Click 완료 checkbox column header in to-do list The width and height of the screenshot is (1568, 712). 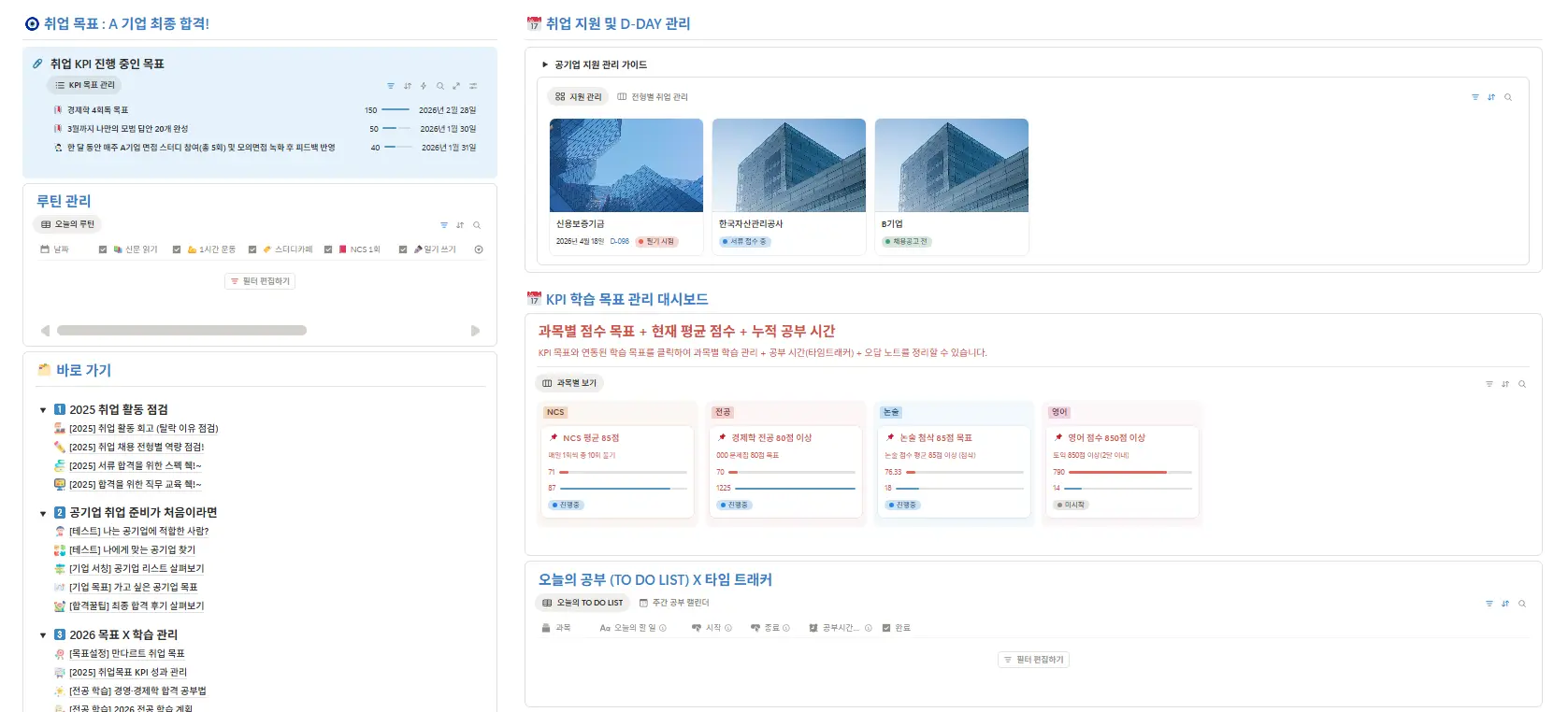[897, 628]
